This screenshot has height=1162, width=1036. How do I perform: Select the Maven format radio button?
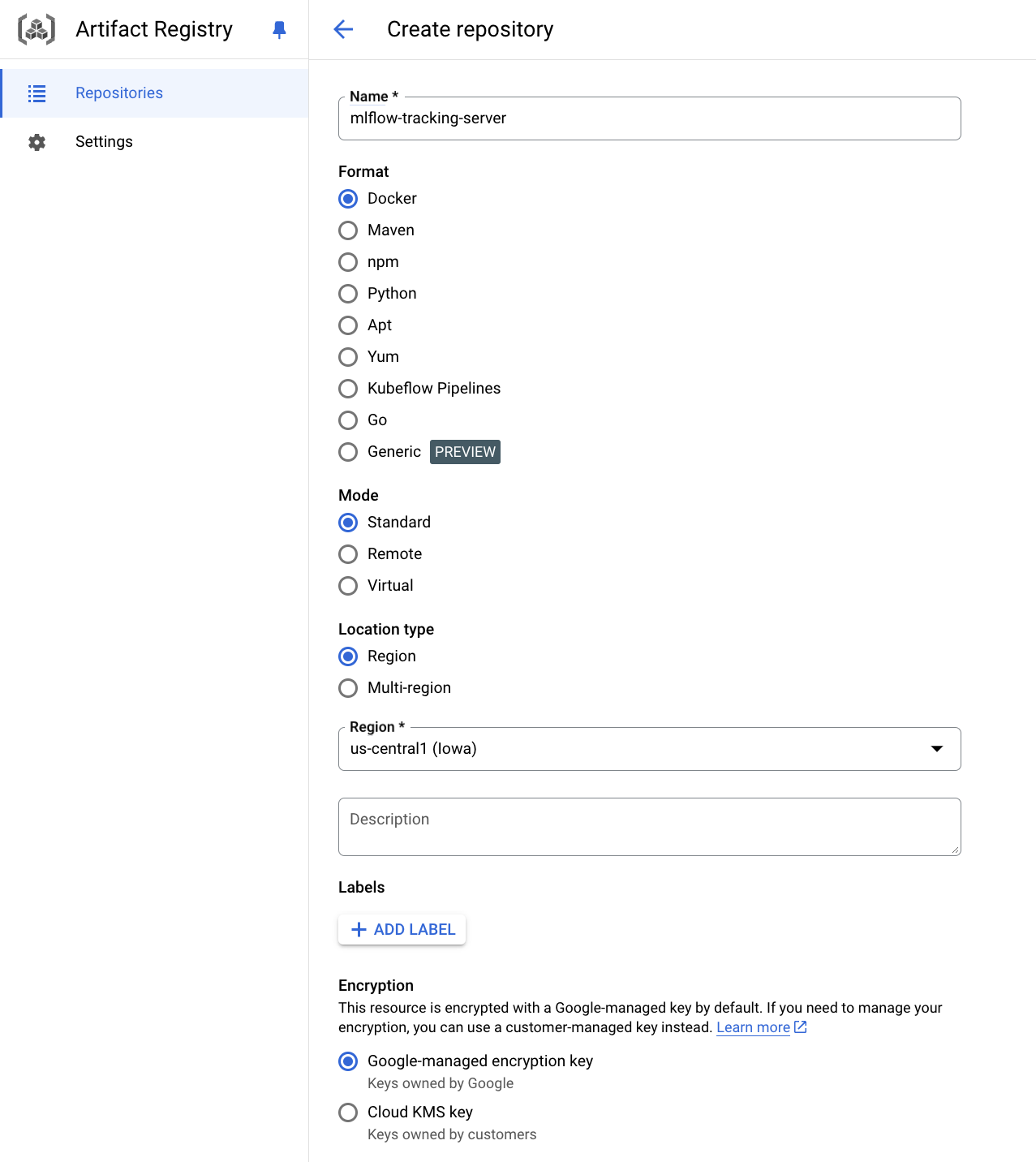click(348, 230)
